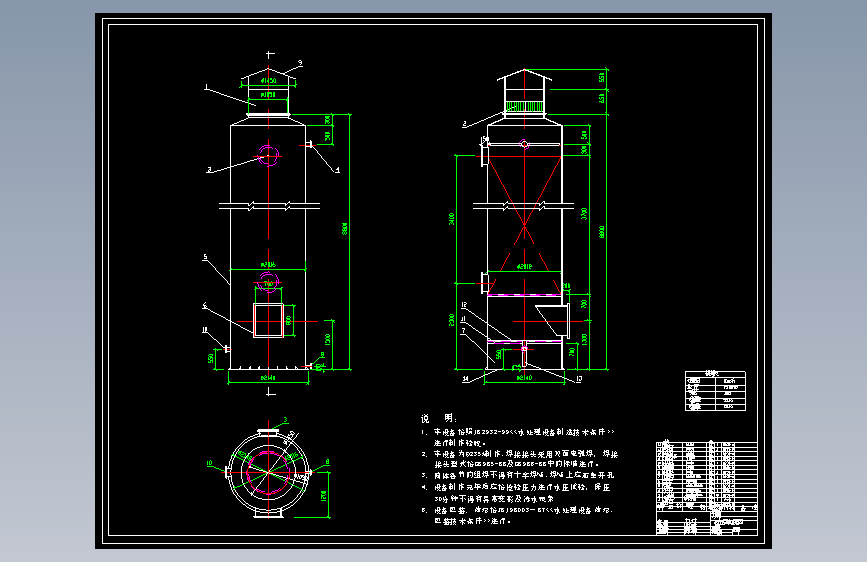This screenshot has height=562, width=867.
Task: Select callout number 1 in left elevation
Action: [x=206, y=87]
